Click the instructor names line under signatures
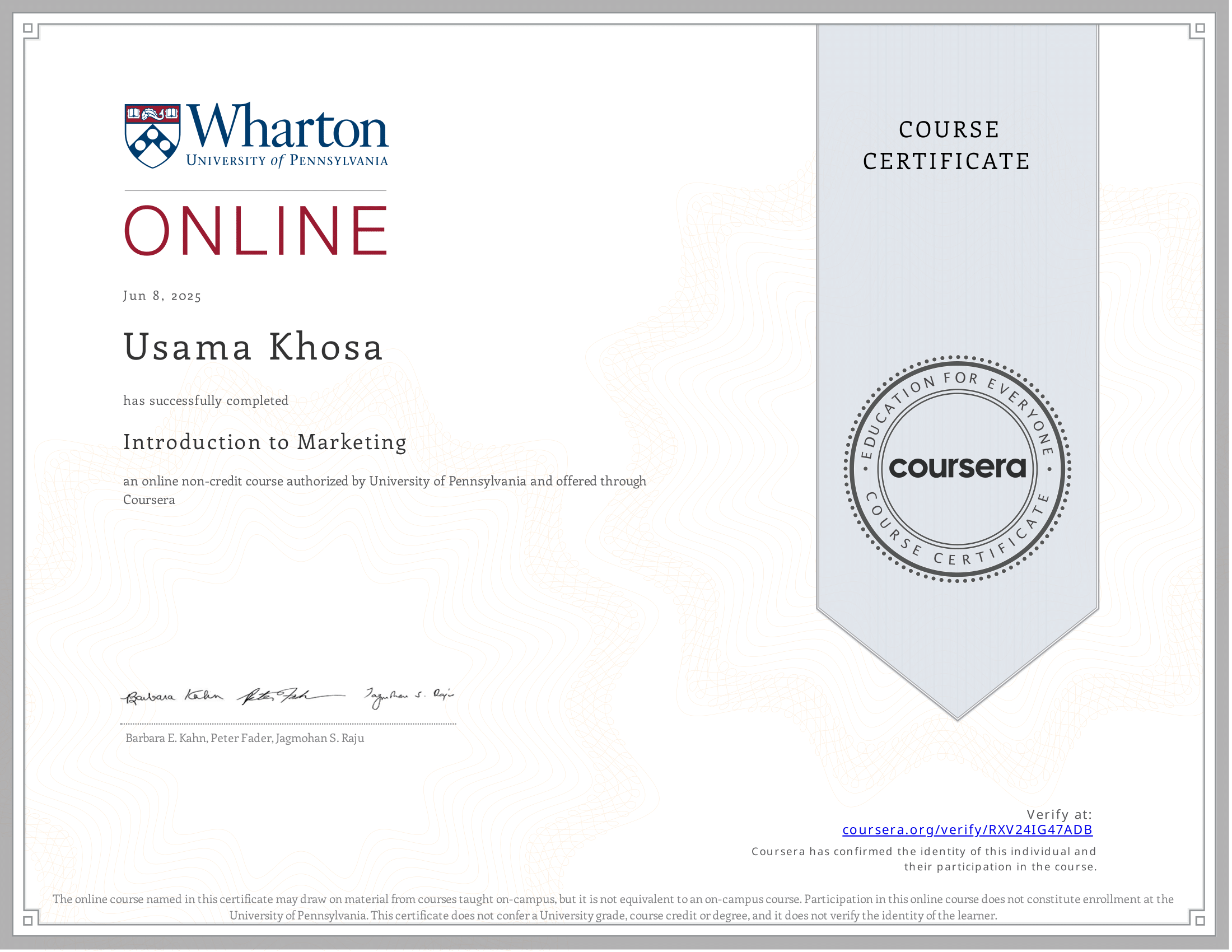The width and height of the screenshot is (1232, 952). pyautogui.click(x=245, y=739)
